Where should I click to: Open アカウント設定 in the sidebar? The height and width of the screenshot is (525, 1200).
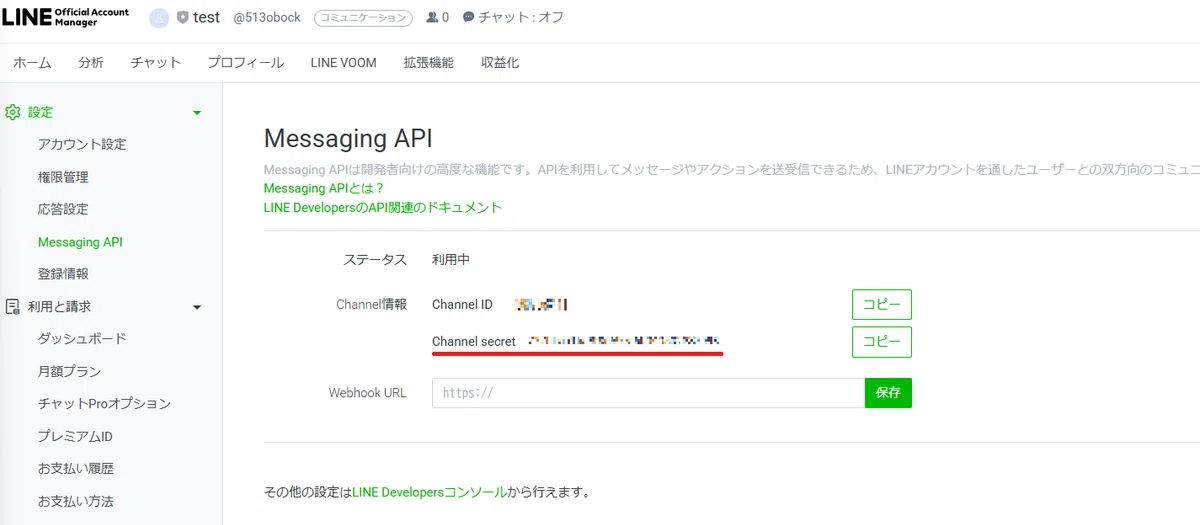point(82,144)
